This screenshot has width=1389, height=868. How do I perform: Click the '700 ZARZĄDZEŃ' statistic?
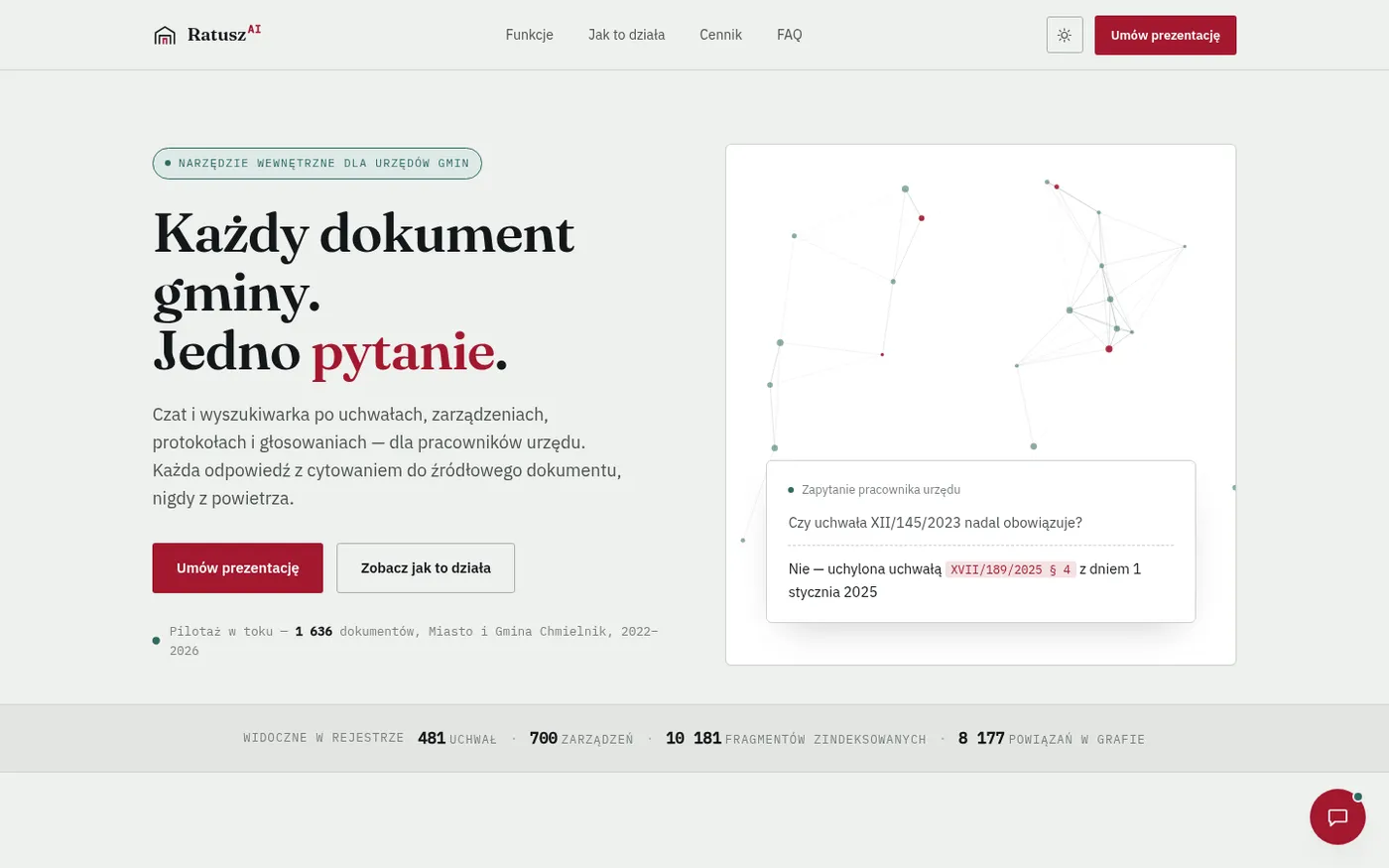pos(581,738)
